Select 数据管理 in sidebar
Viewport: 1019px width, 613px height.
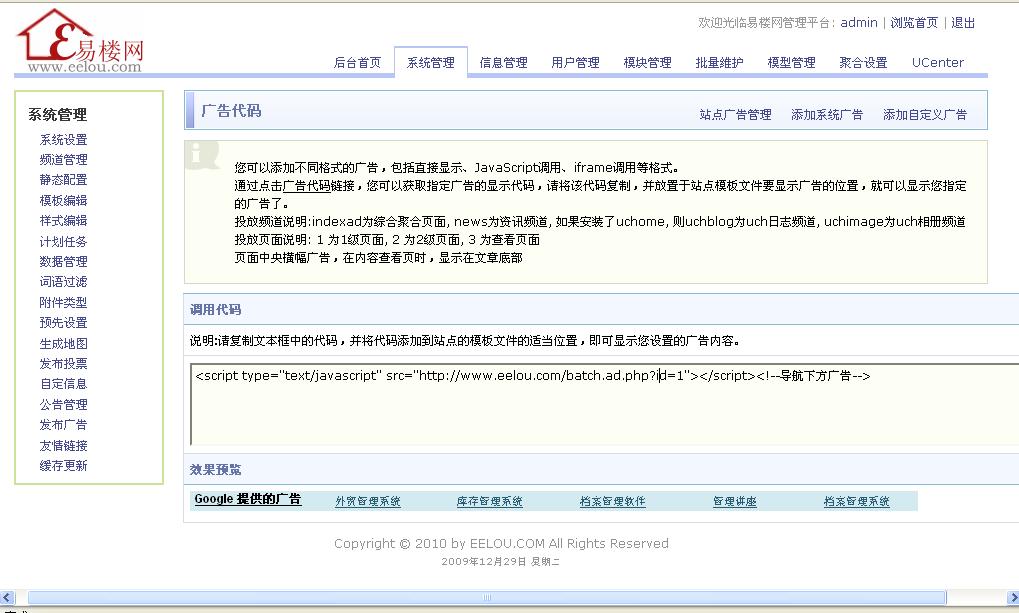point(63,261)
